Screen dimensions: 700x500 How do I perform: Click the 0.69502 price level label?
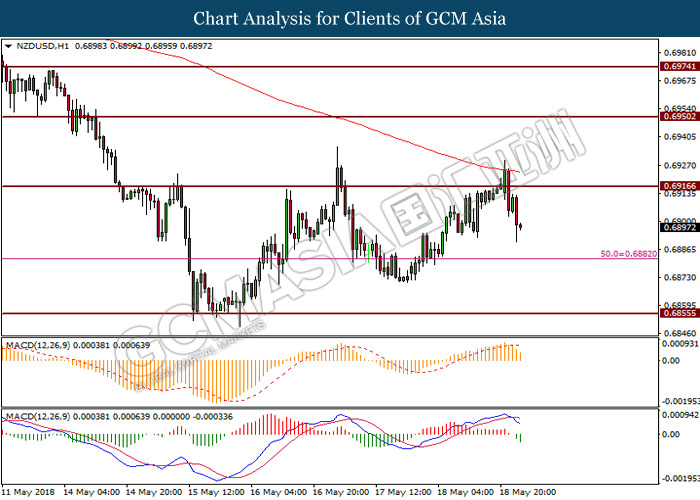click(x=679, y=117)
